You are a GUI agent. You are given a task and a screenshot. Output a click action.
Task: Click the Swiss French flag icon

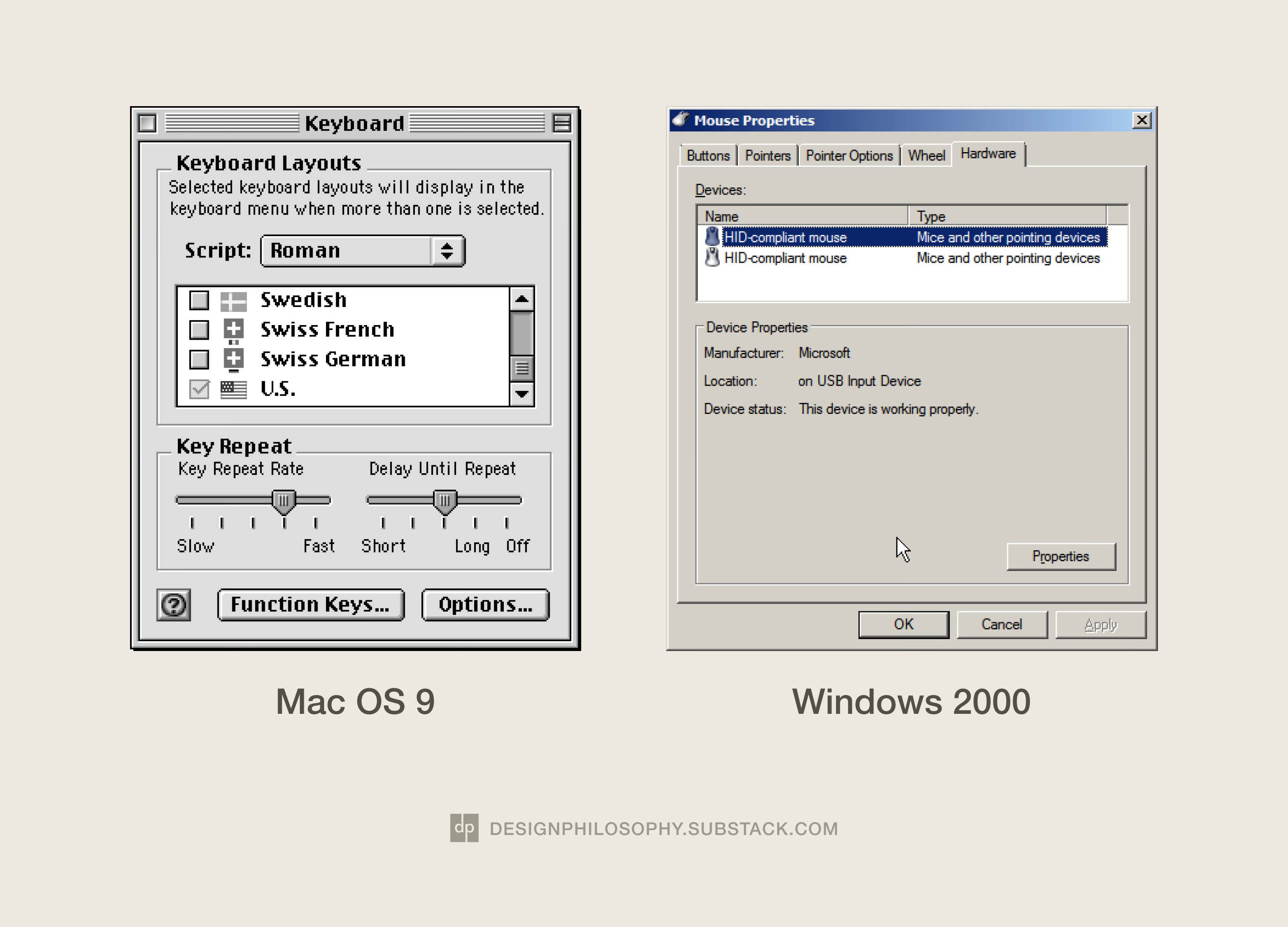pos(234,329)
